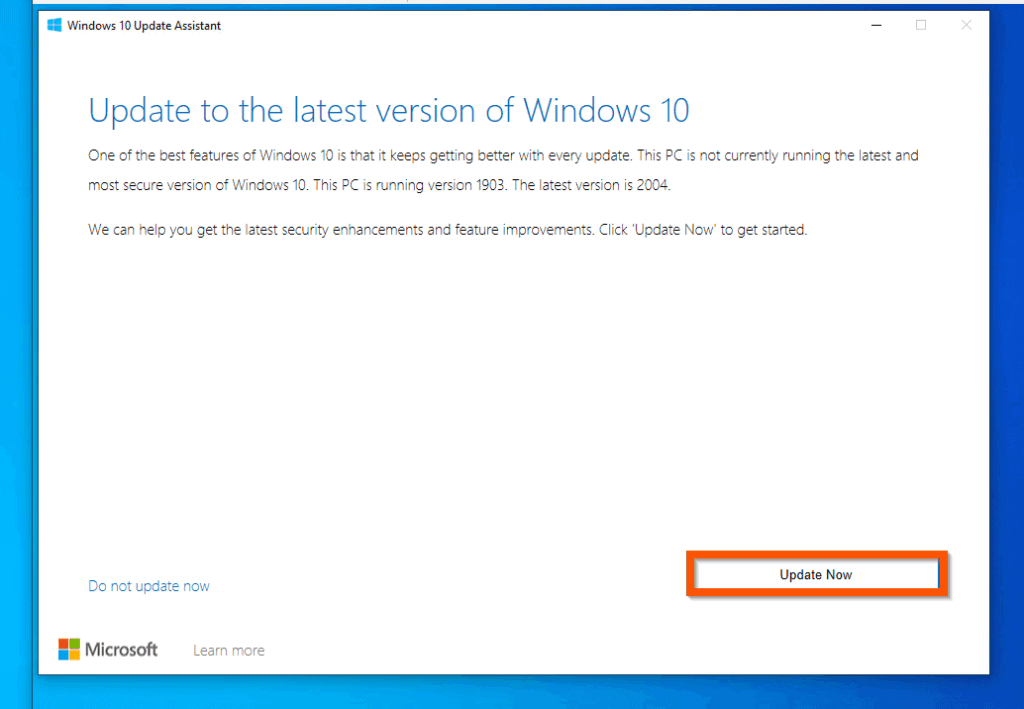Click the Windows logo icon in the title bar
Screen dimensions: 1024x709
pos(53,24)
